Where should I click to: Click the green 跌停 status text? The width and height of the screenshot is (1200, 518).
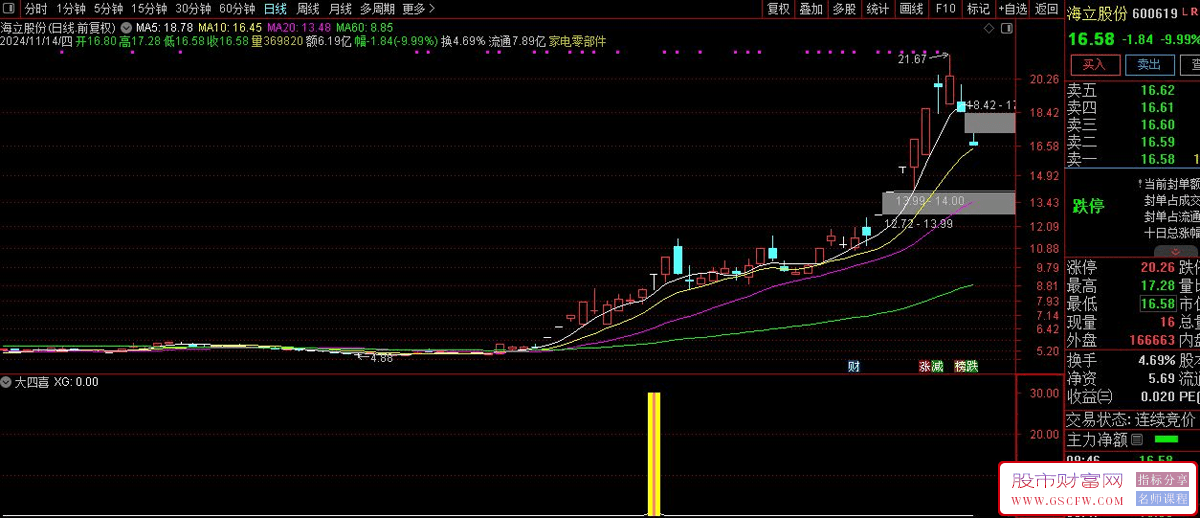tap(1088, 206)
